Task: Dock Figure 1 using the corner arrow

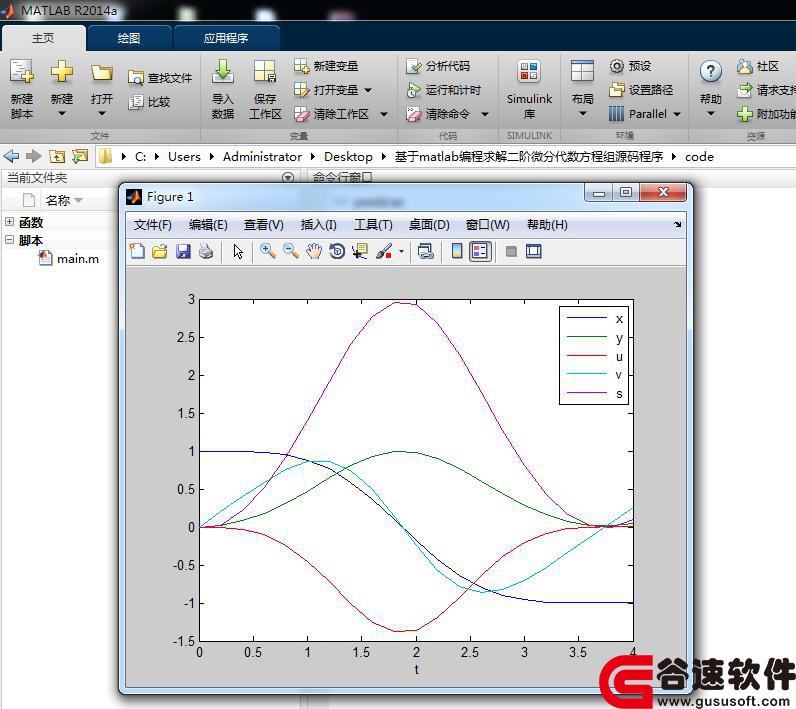Action: 677,224
